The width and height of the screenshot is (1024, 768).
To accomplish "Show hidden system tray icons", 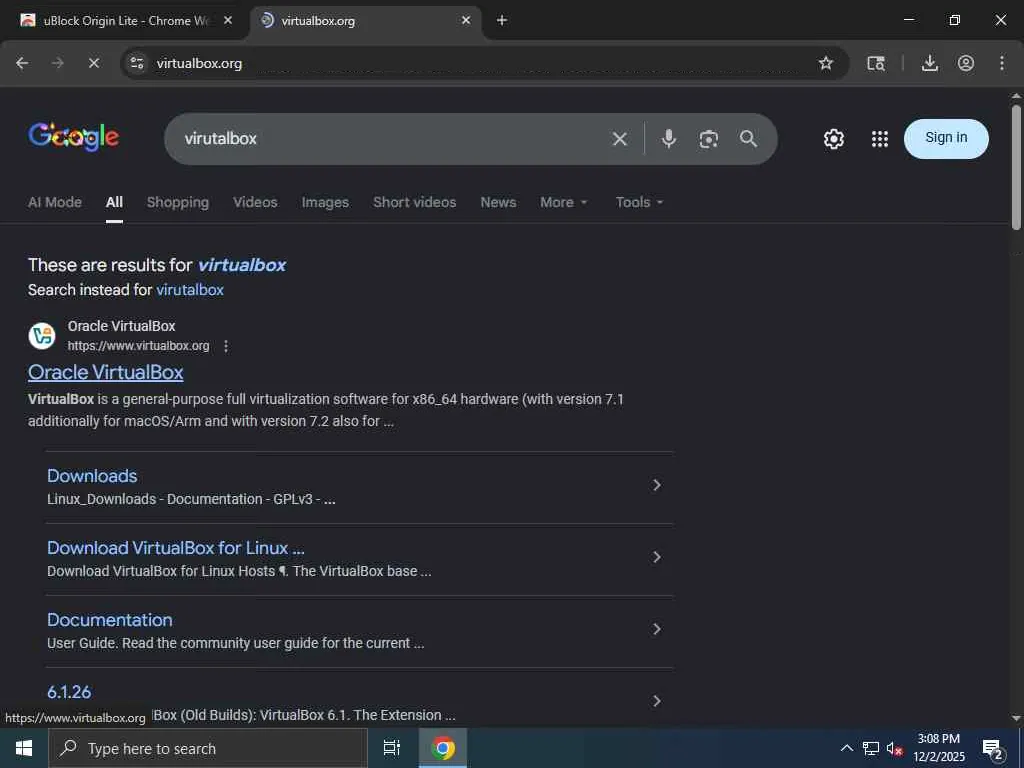I will (846, 748).
